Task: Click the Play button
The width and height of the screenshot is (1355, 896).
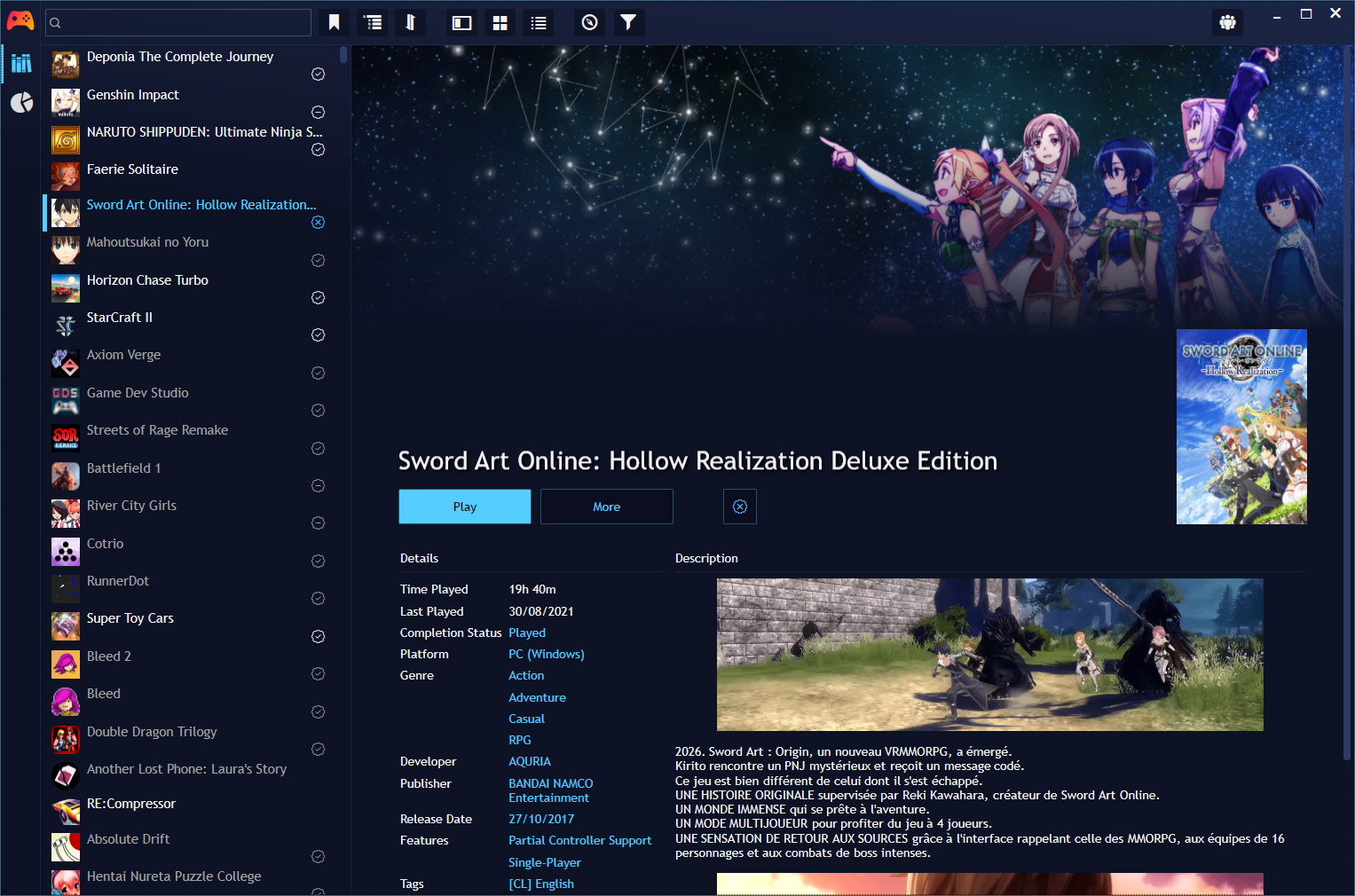Action: pyautogui.click(x=465, y=507)
